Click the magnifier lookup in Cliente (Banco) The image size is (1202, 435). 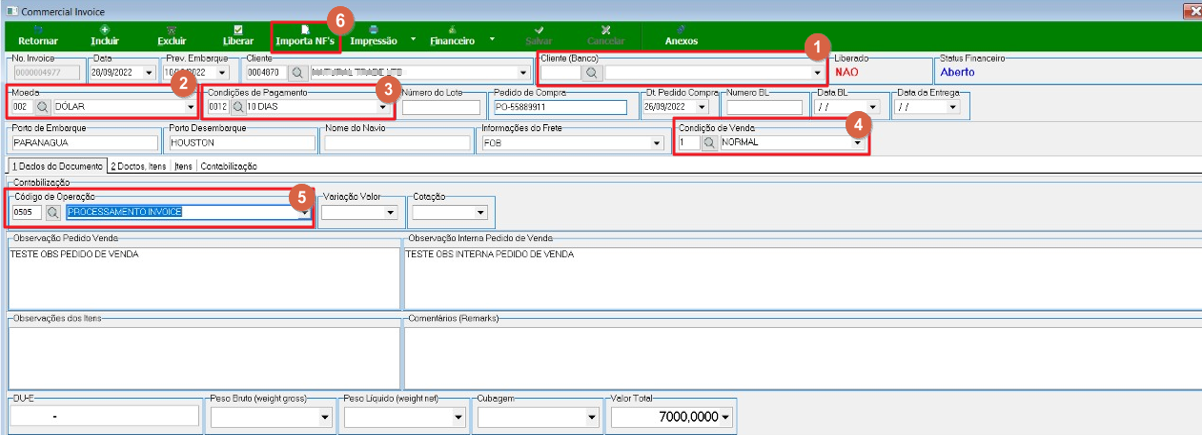[591, 73]
